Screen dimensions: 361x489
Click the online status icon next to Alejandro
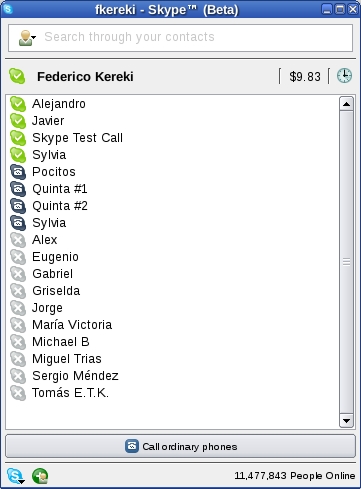point(18,104)
